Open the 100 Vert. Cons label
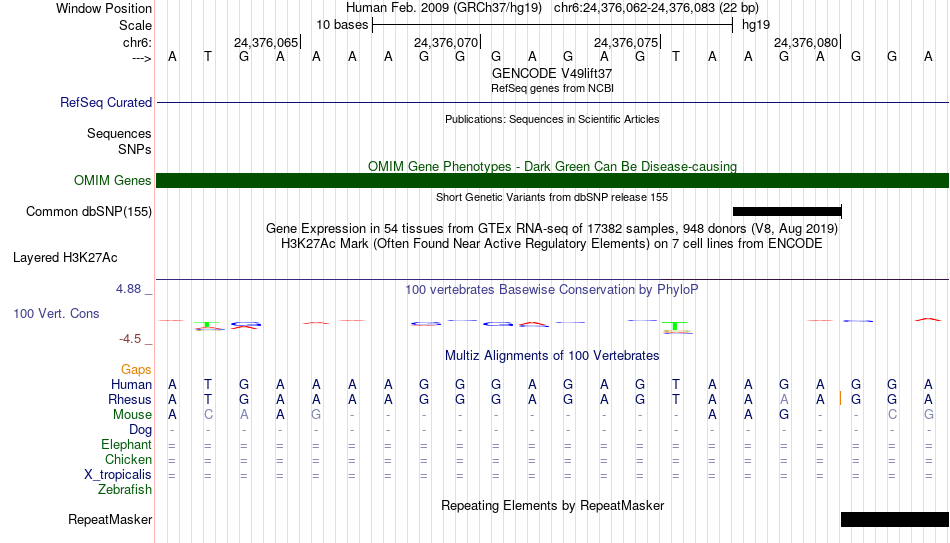The width and height of the screenshot is (950, 543). point(56,313)
